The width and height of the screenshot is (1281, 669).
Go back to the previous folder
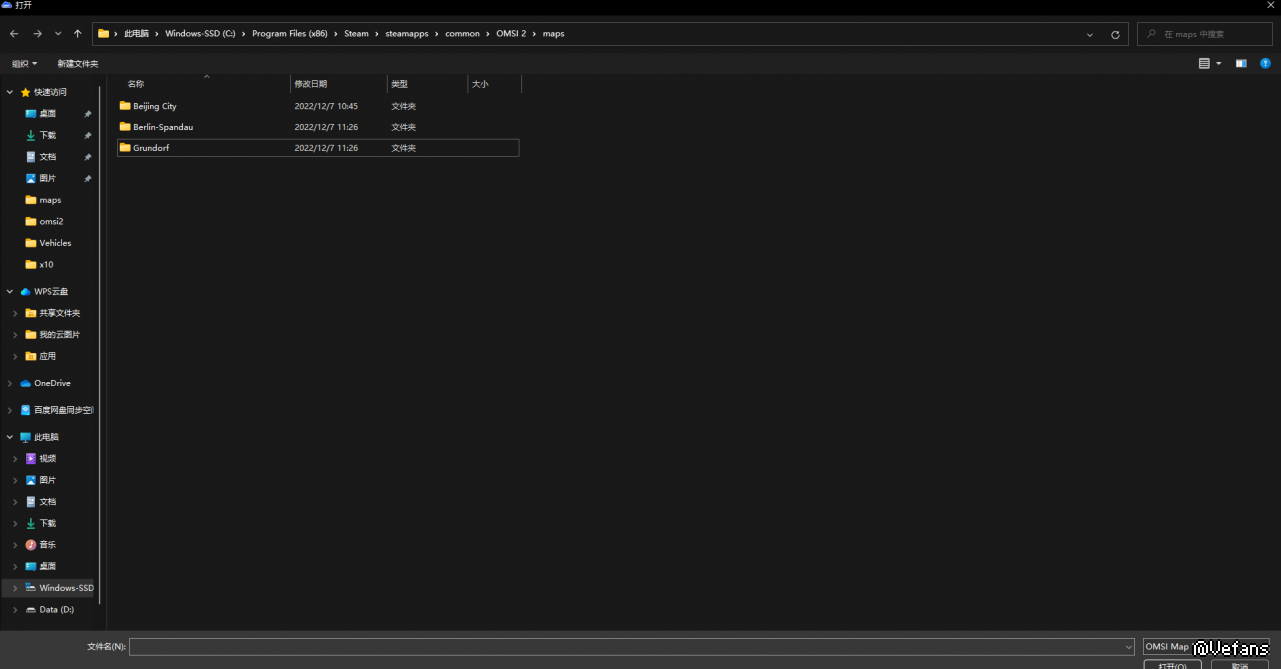14,34
